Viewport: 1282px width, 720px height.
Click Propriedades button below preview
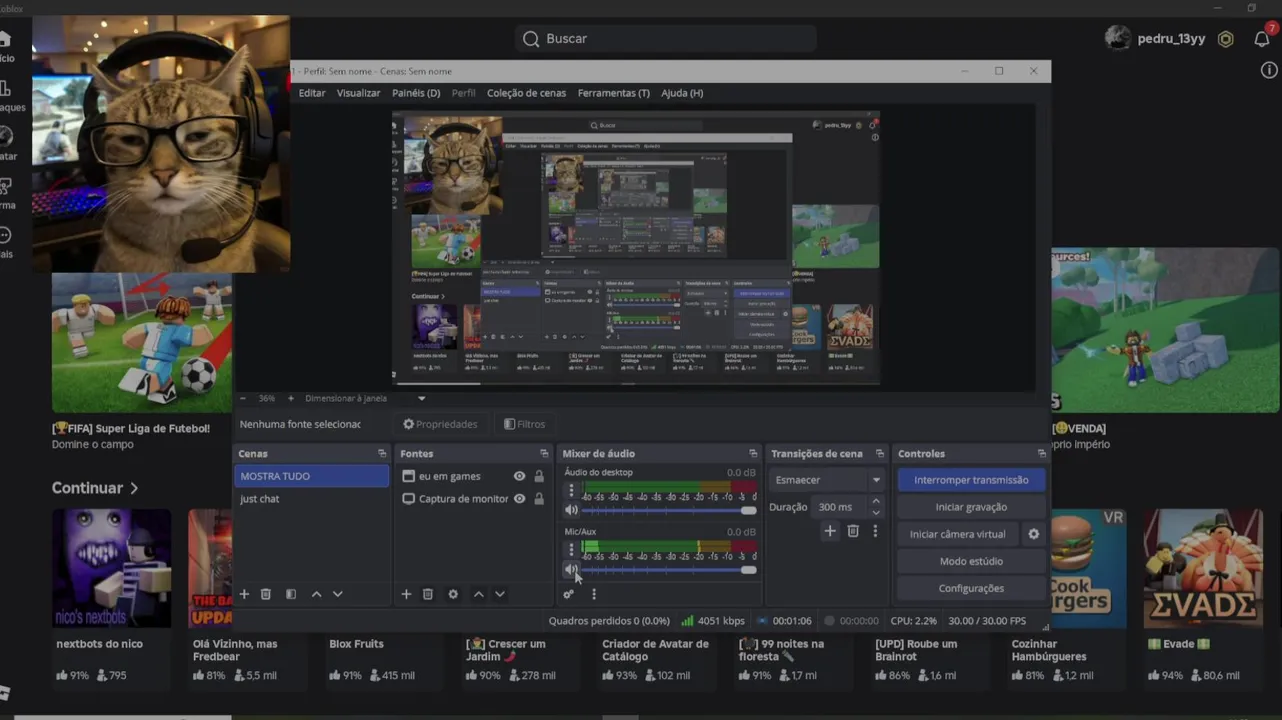coord(441,424)
